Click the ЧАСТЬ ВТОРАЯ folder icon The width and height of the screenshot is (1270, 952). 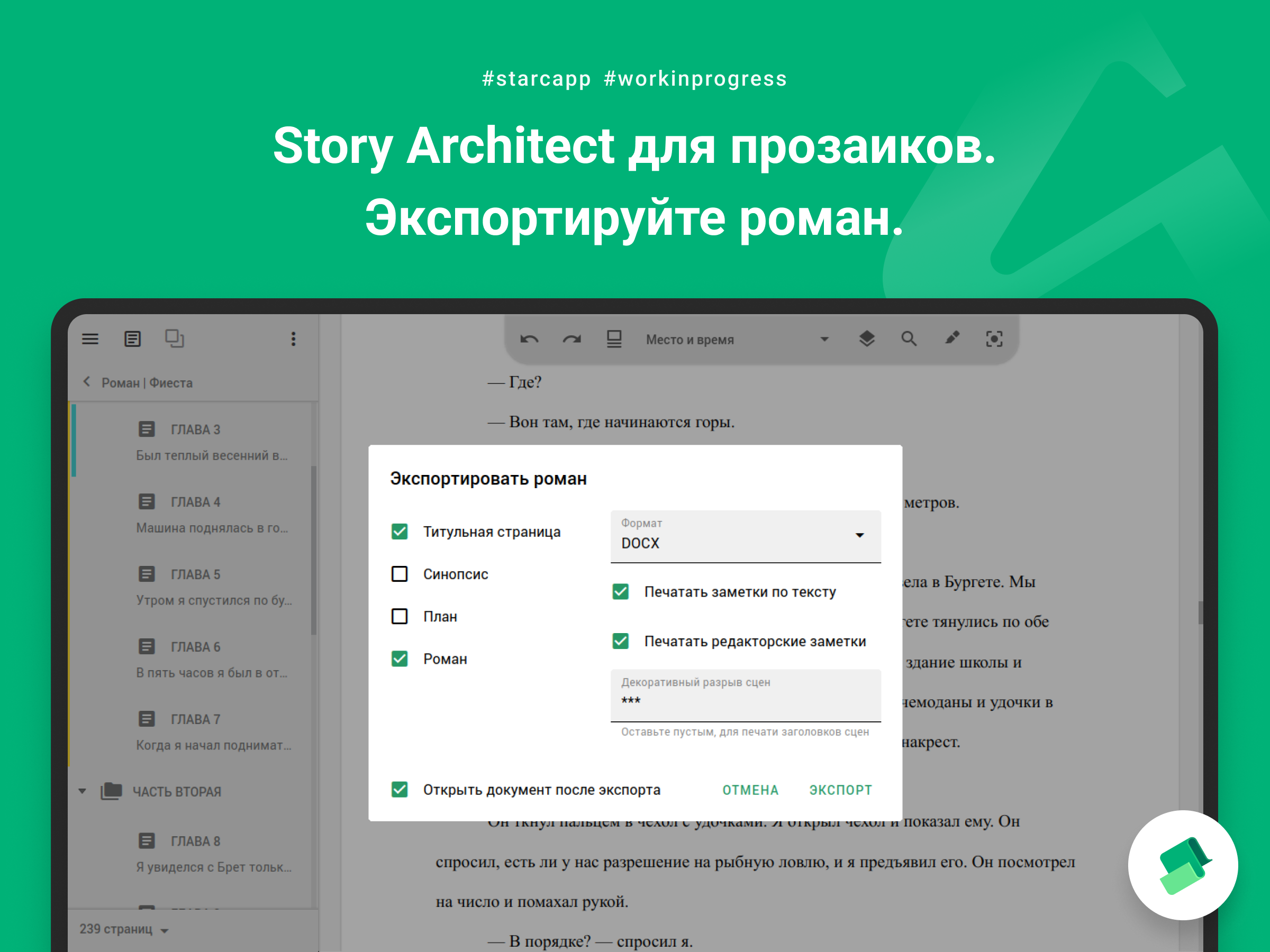coord(111,791)
